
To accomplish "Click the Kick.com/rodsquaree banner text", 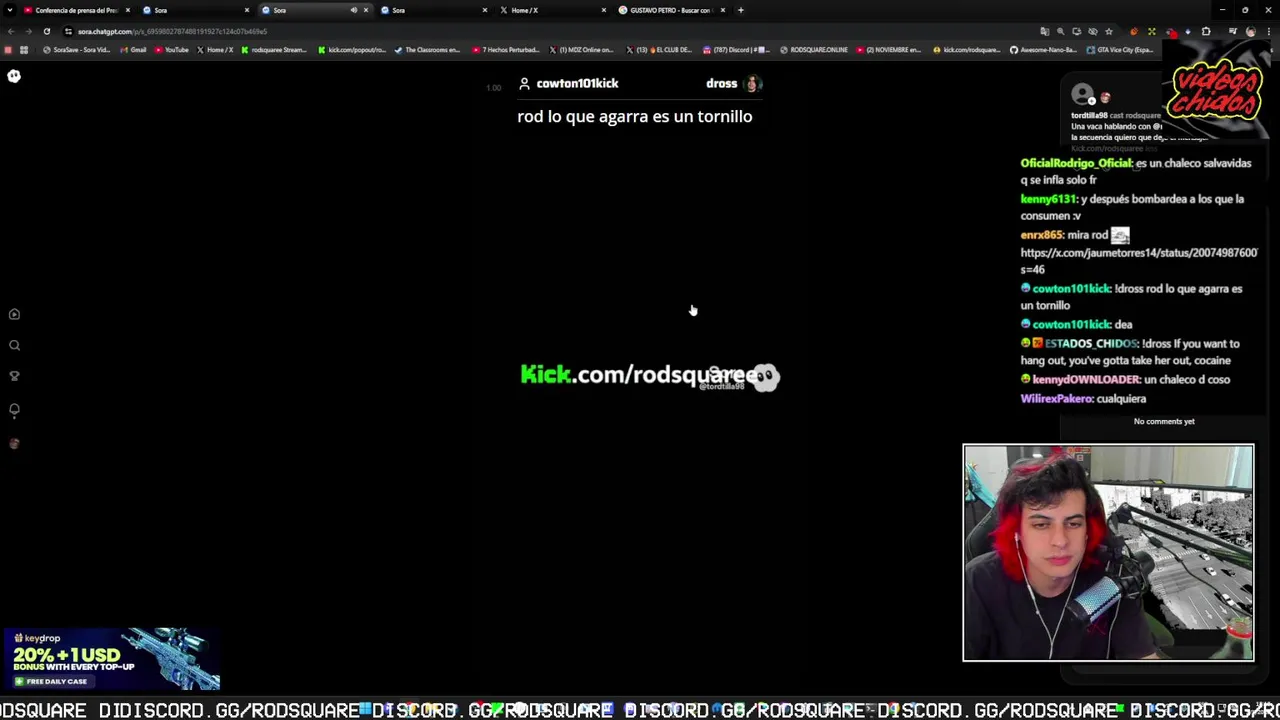I will [637, 375].
